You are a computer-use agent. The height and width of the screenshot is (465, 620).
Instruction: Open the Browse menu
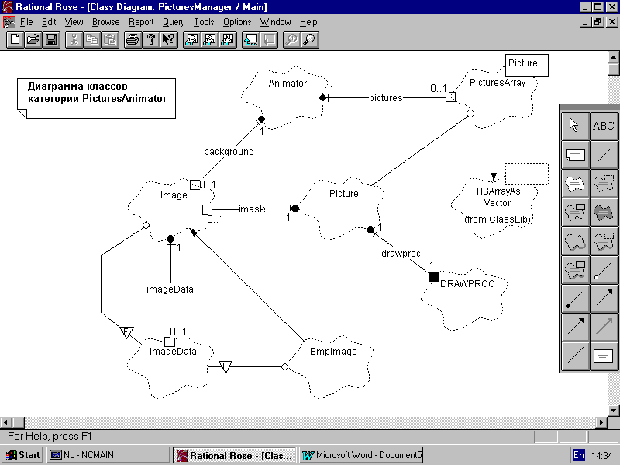pos(107,20)
